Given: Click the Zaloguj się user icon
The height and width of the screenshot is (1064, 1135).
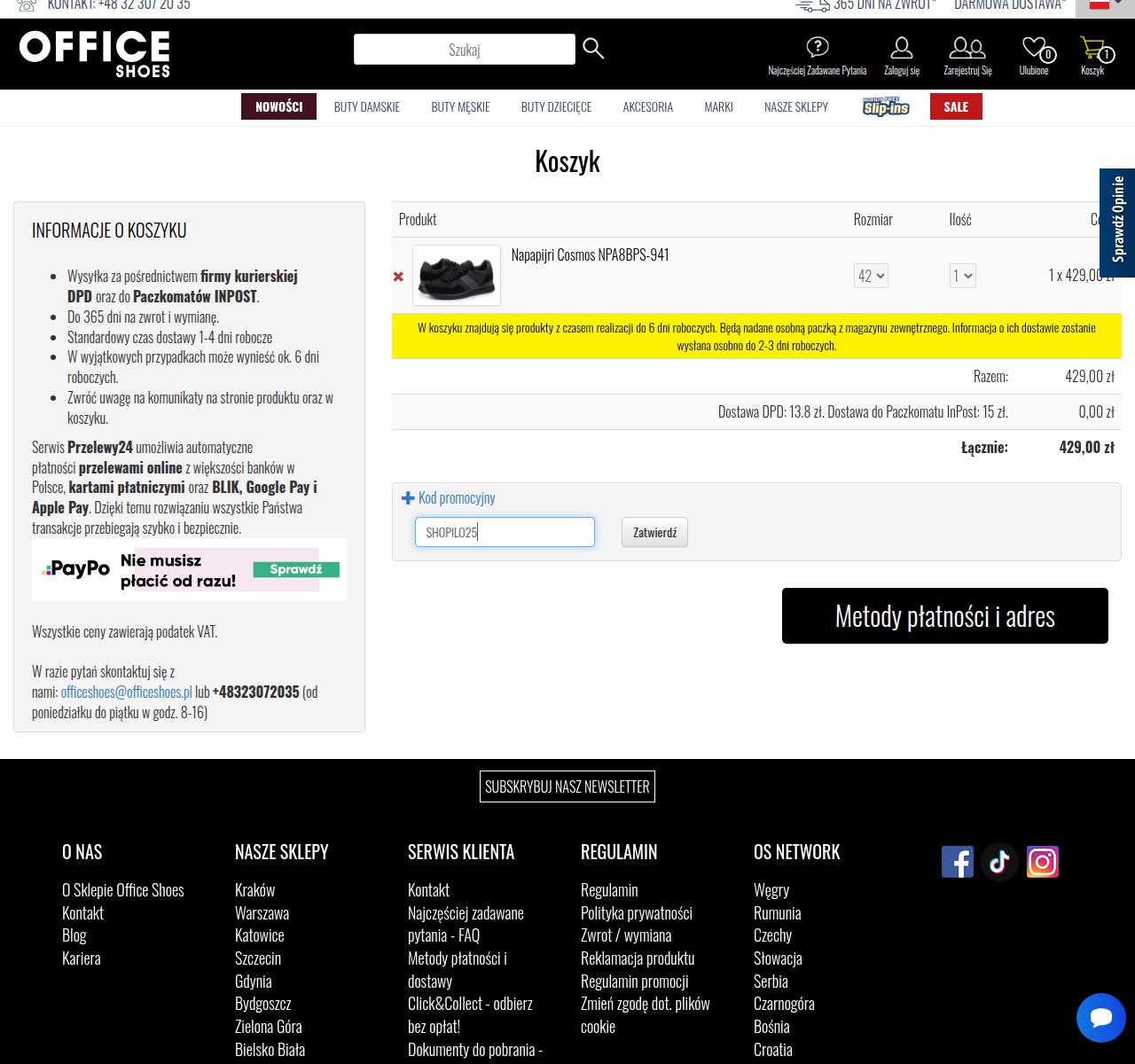Looking at the screenshot, I should tap(902, 47).
